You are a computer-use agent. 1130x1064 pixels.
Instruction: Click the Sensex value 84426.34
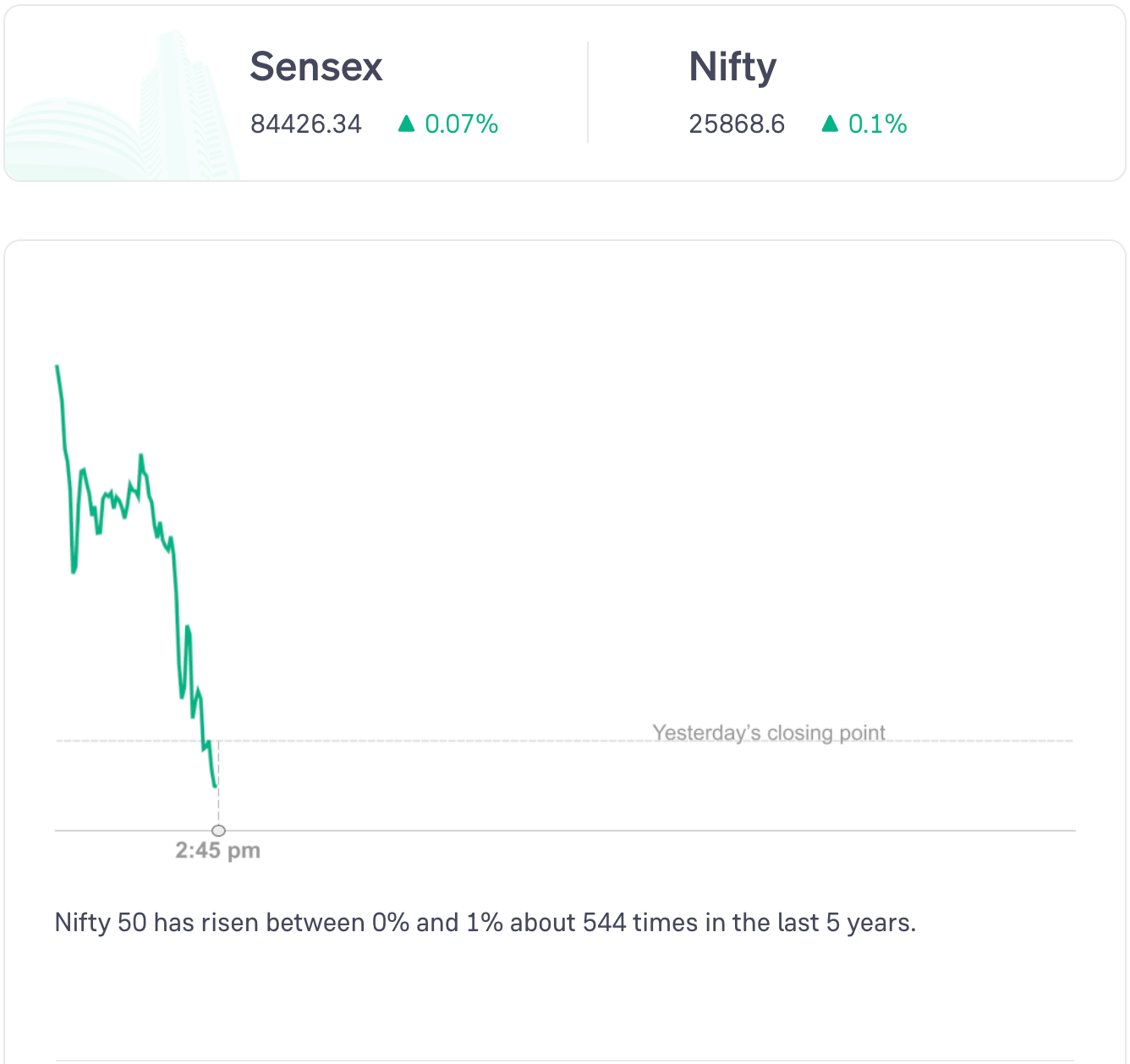pos(305,124)
